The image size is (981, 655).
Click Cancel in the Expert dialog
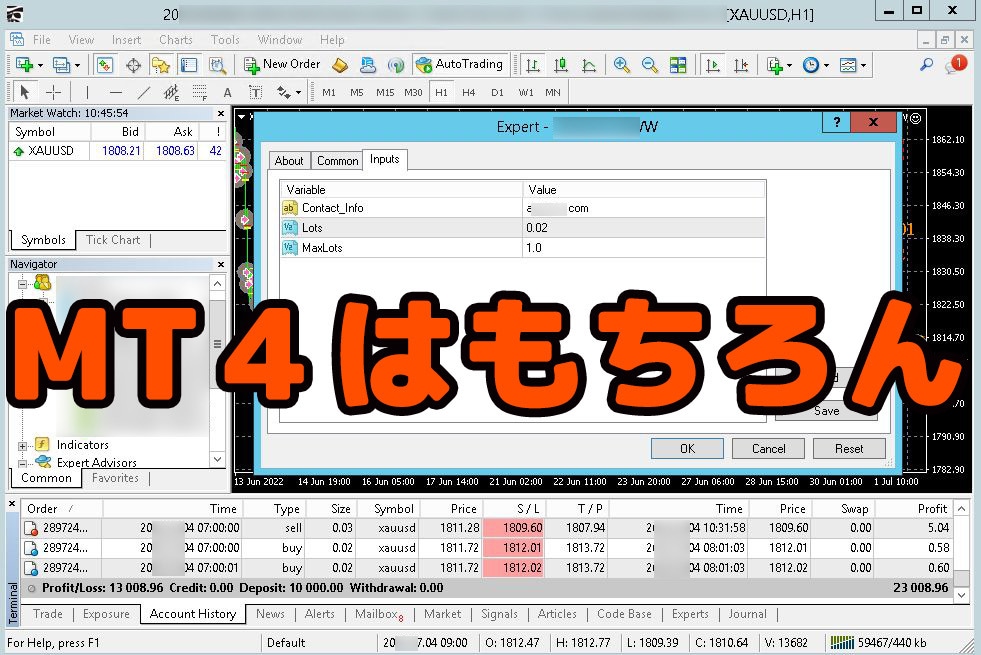pos(768,449)
